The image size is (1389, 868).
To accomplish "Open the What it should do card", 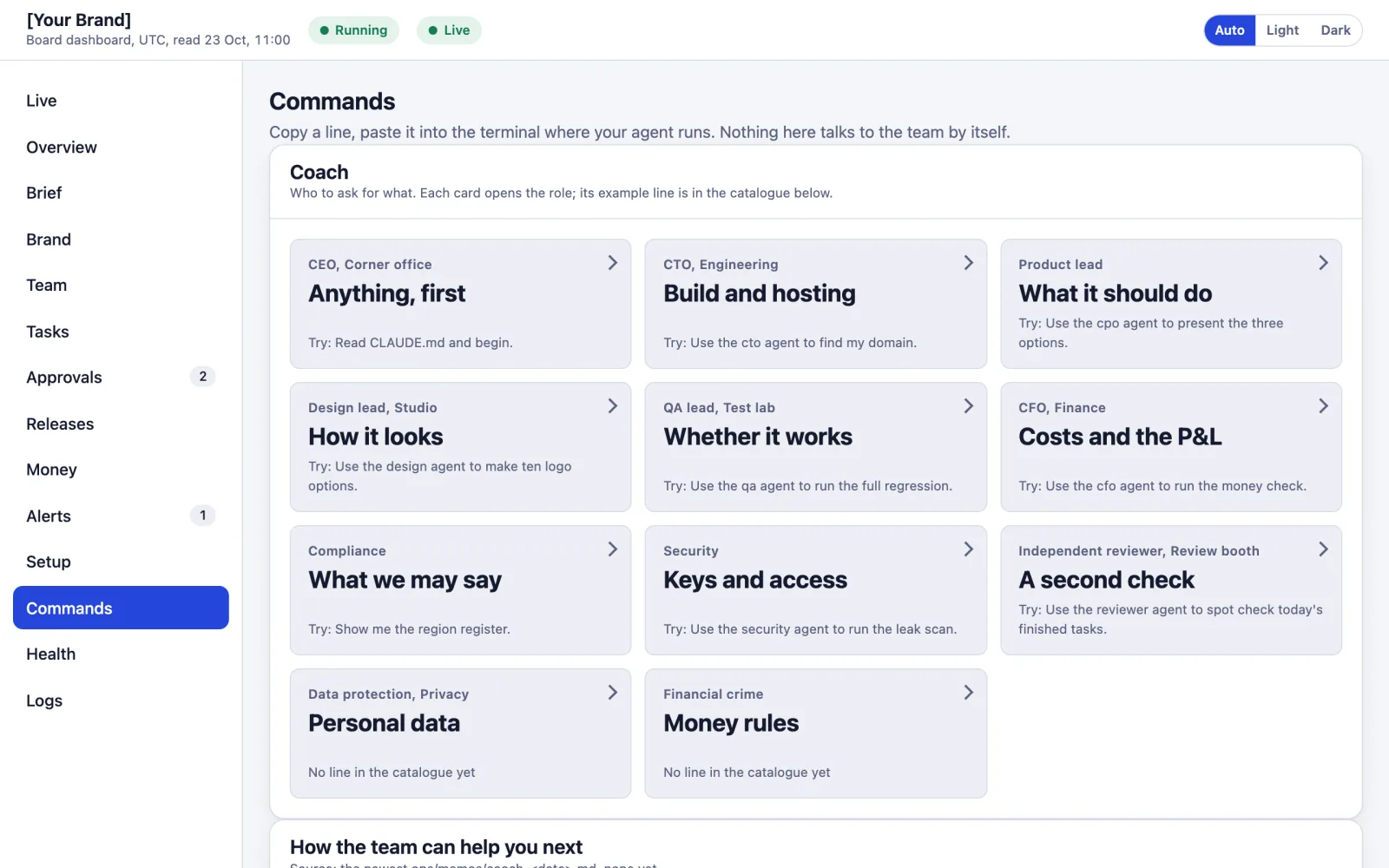I will coord(1171,304).
